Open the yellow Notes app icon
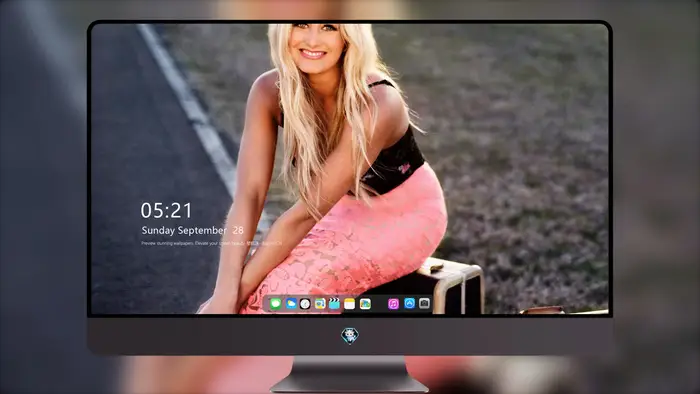 pyautogui.click(x=350, y=304)
